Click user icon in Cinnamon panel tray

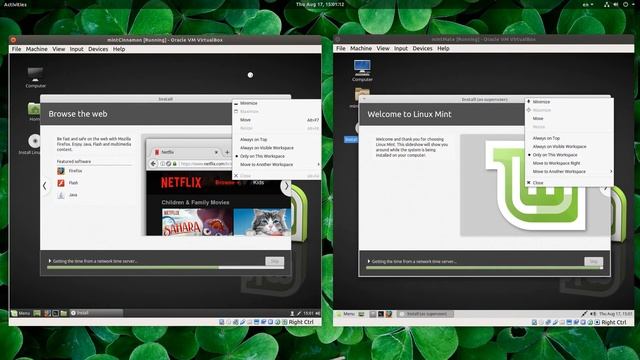(x=292, y=313)
